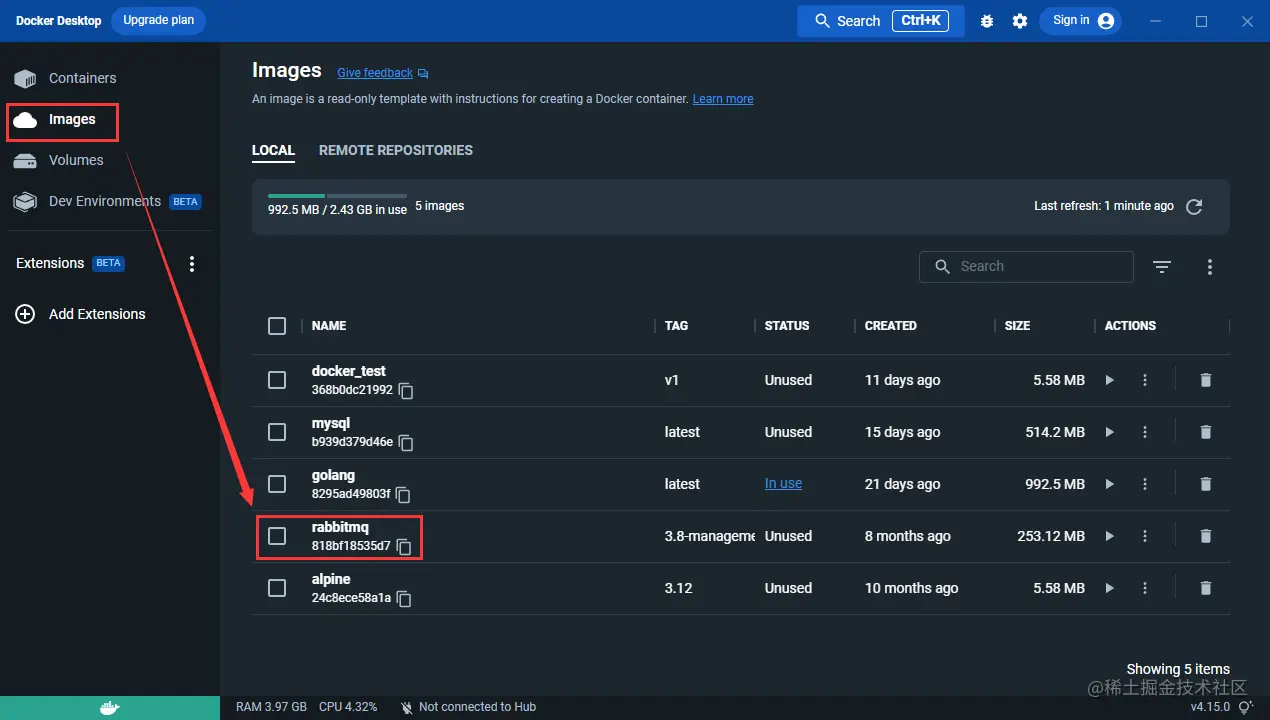The height and width of the screenshot is (720, 1270).
Task: Switch to the REMOTE REPOSITORIES tab
Action: (396, 150)
